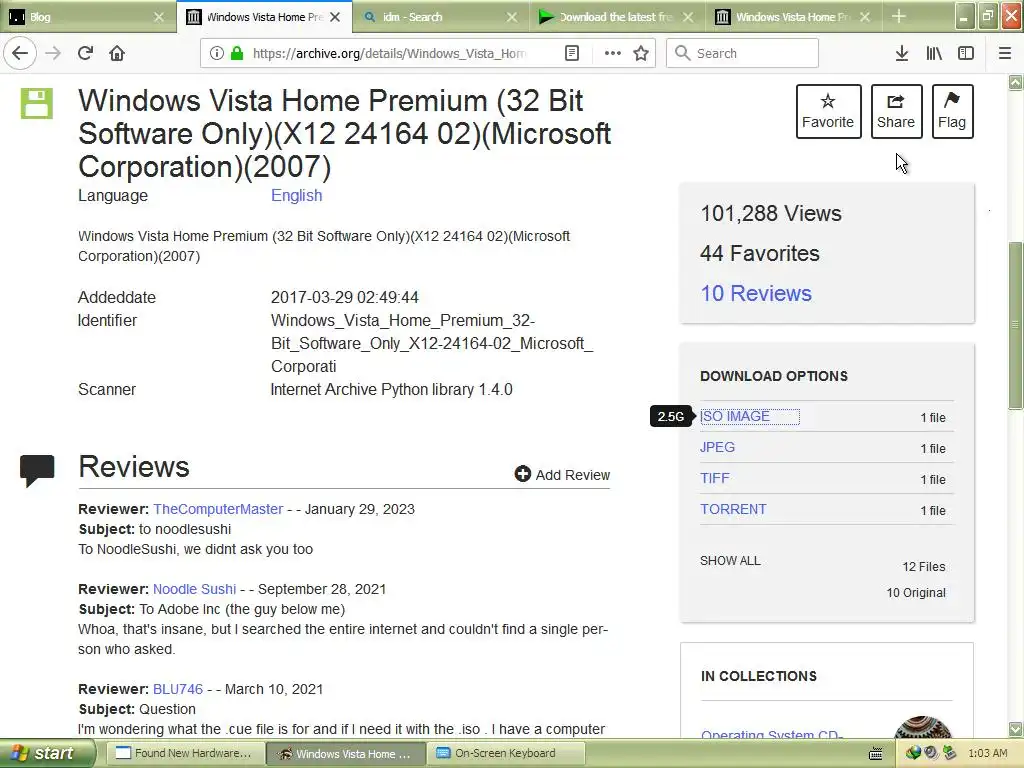Add a review with the plus link
Image resolution: width=1024 pixels, height=768 pixels.
pos(562,474)
